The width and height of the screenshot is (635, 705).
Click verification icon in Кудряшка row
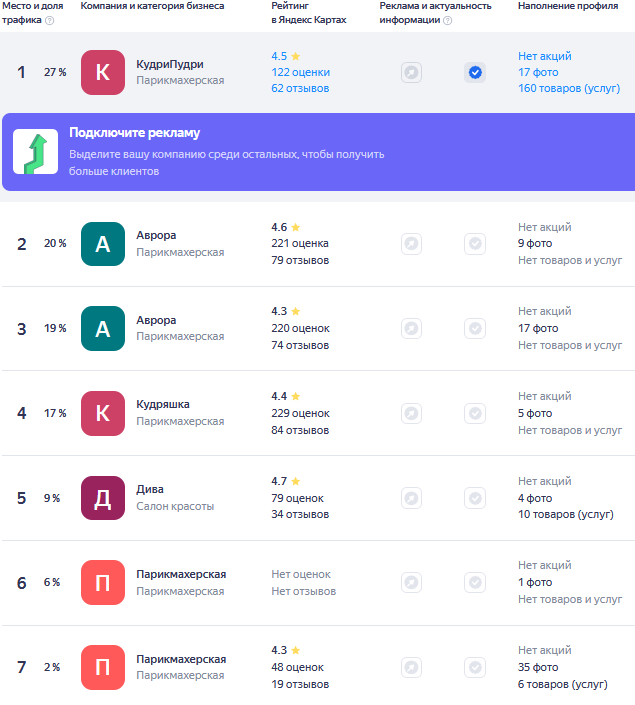pyautogui.click(x=475, y=413)
